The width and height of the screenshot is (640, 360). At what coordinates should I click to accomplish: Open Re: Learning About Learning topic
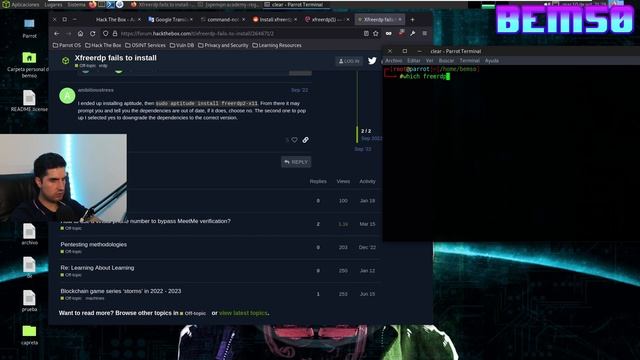coord(97,268)
